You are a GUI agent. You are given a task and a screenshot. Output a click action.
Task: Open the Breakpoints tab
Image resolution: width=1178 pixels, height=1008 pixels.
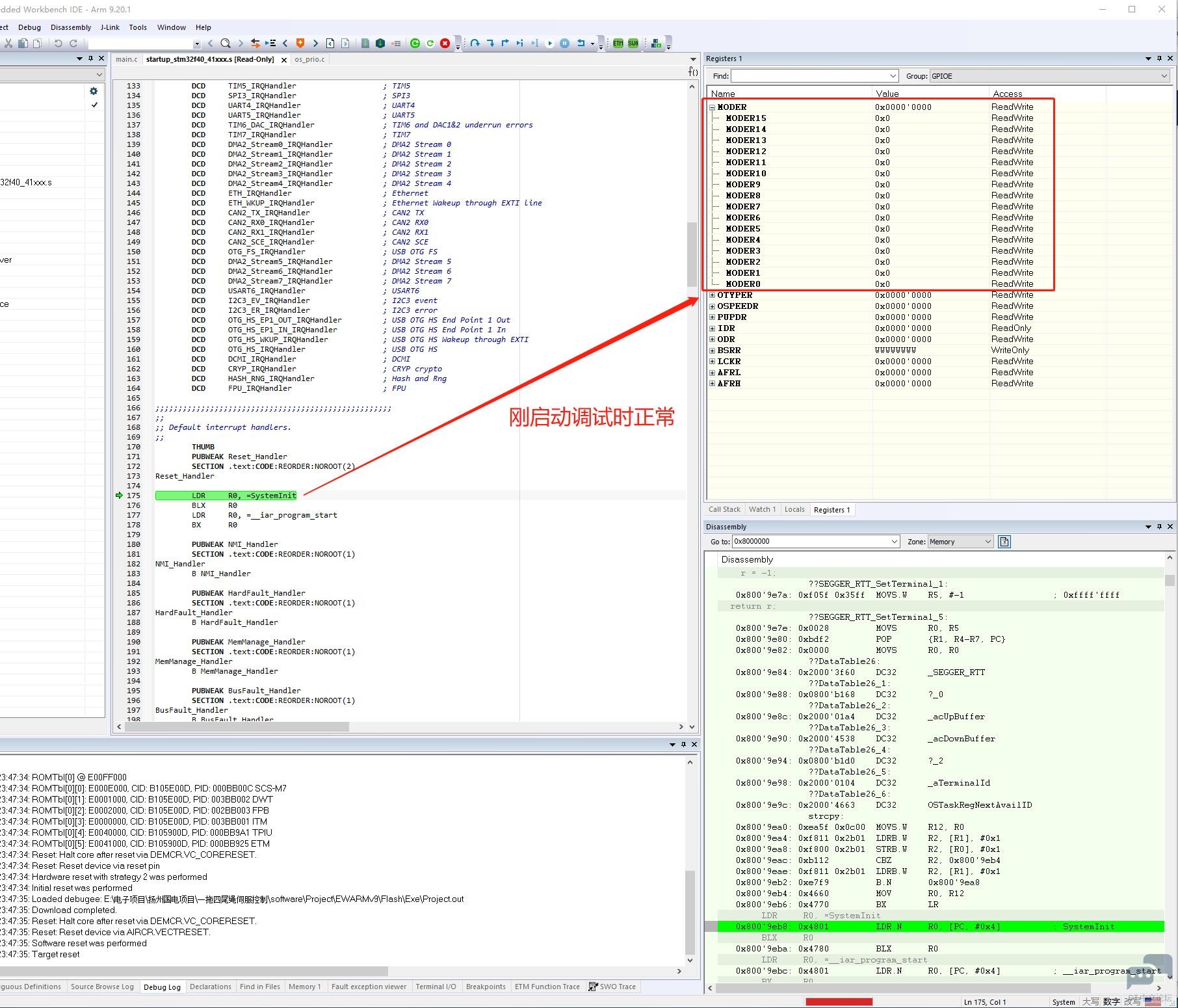click(486, 987)
